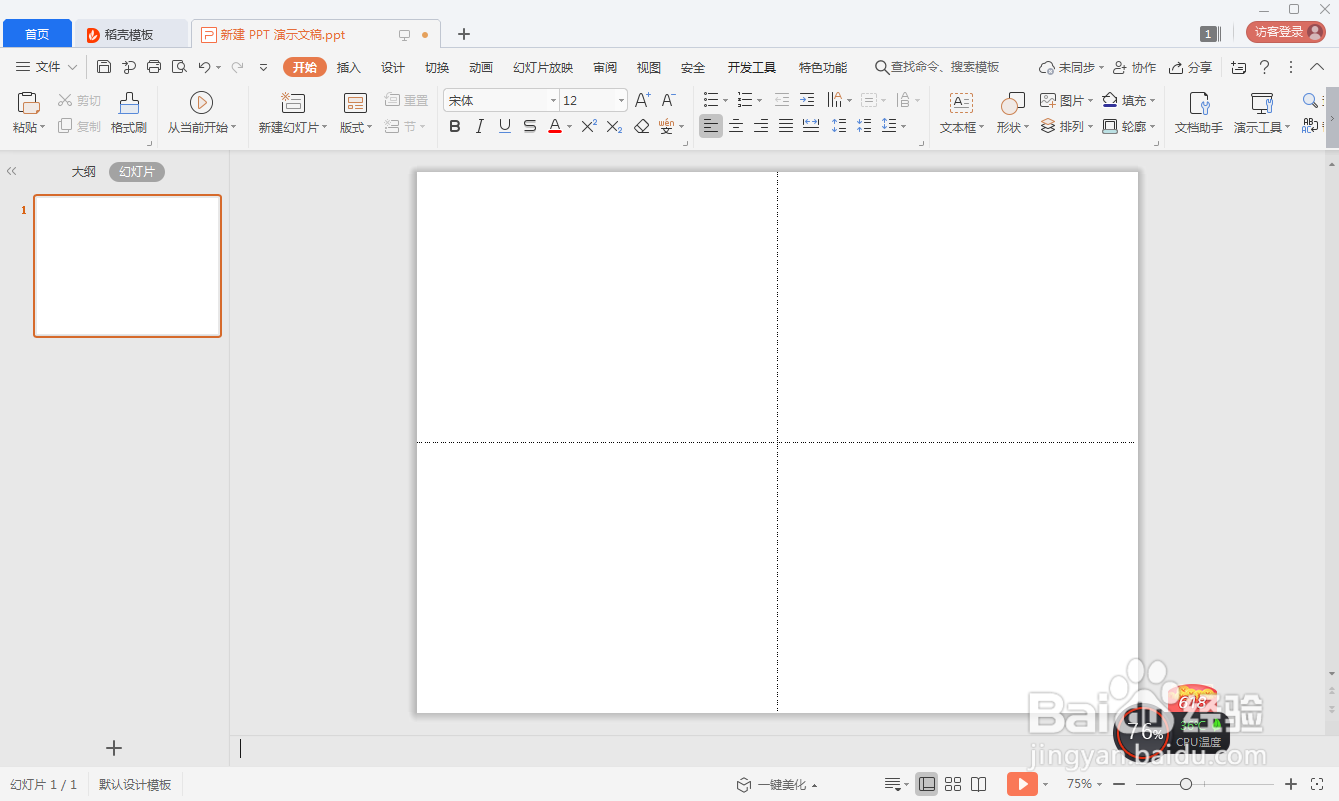Toggle Italic formatting
Viewport: 1339px width, 801px height.
pos(480,126)
